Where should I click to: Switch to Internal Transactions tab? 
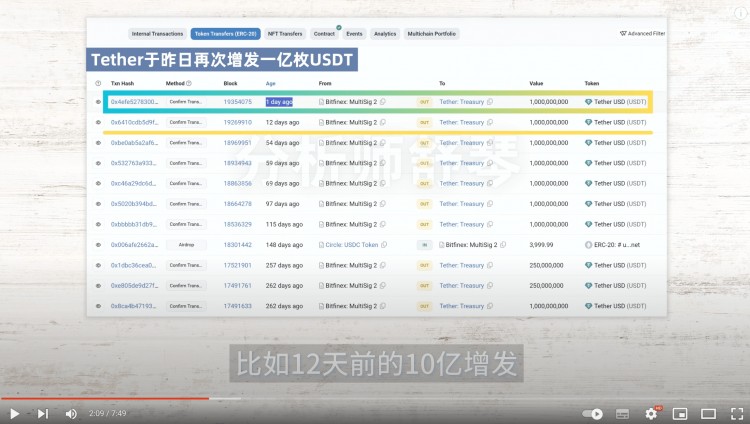(x=157, y=34)
